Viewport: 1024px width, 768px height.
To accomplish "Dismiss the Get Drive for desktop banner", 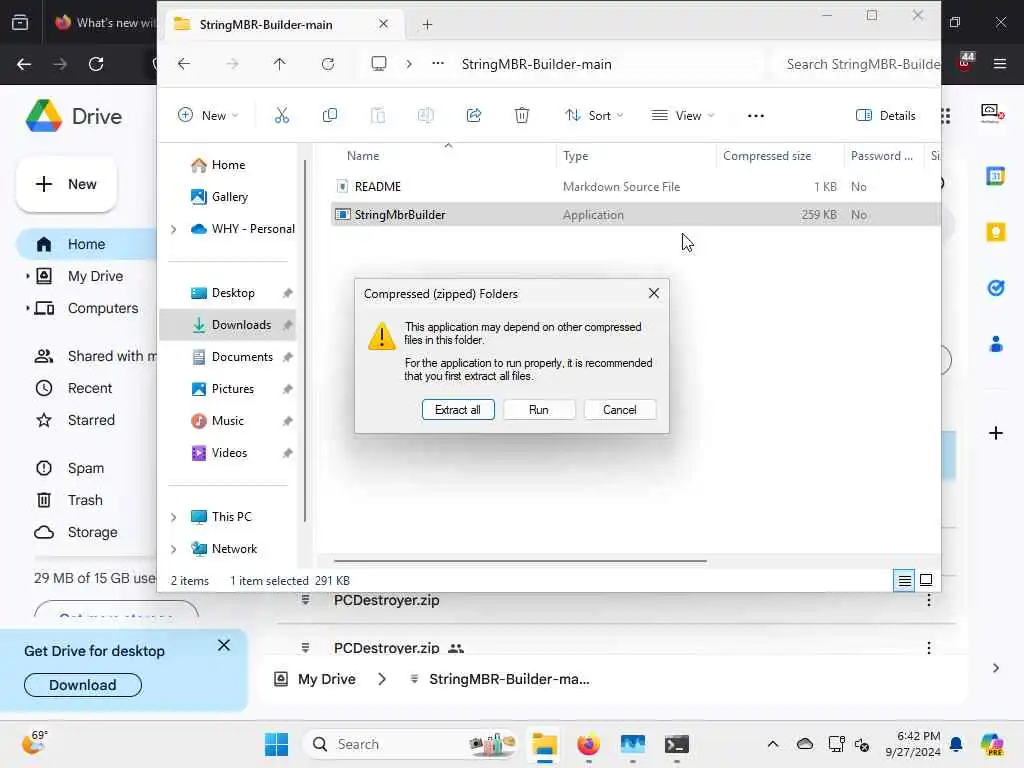I will point(224,645).
